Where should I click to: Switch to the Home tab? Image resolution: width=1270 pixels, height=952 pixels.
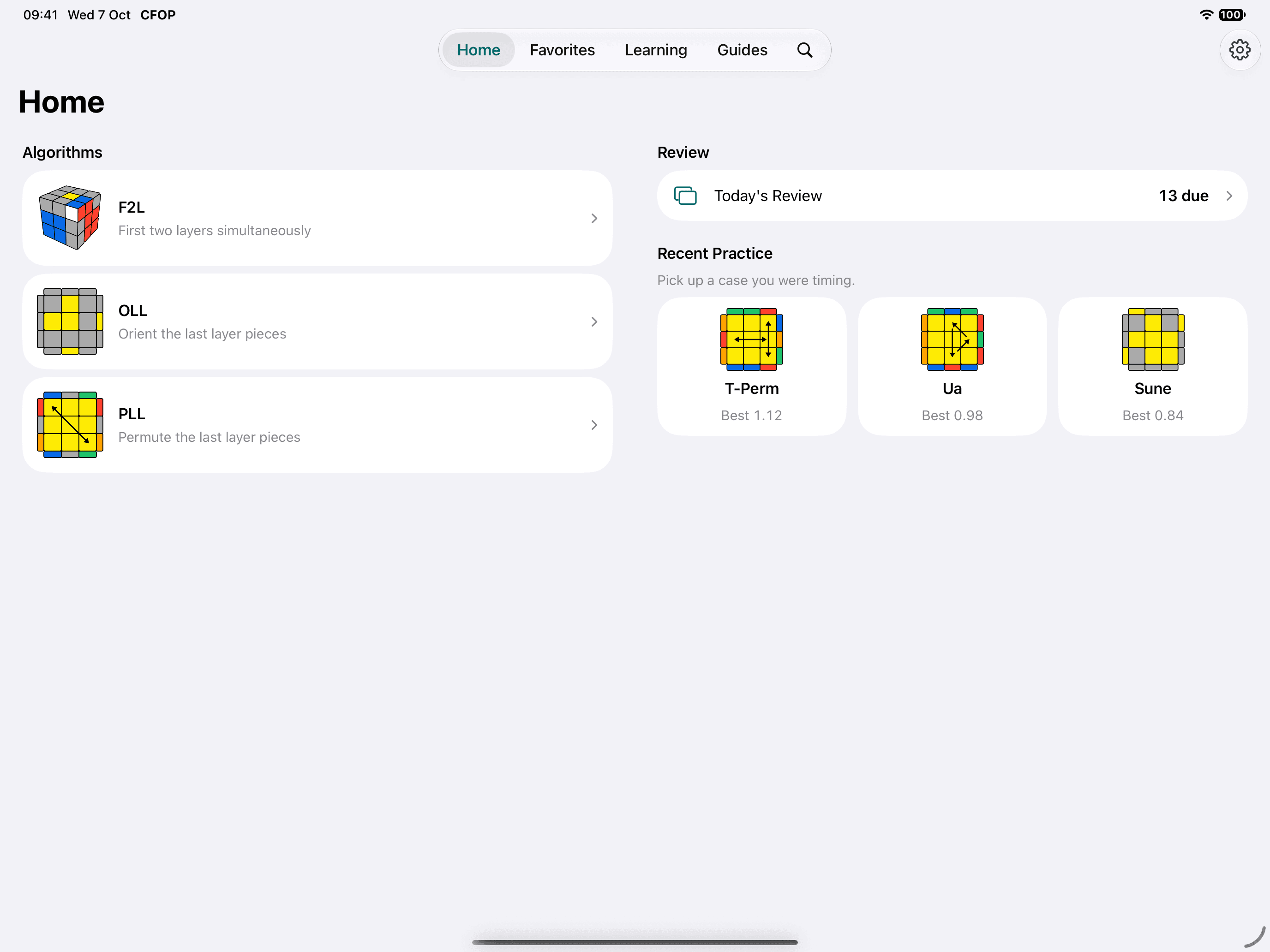coord(478,50)
